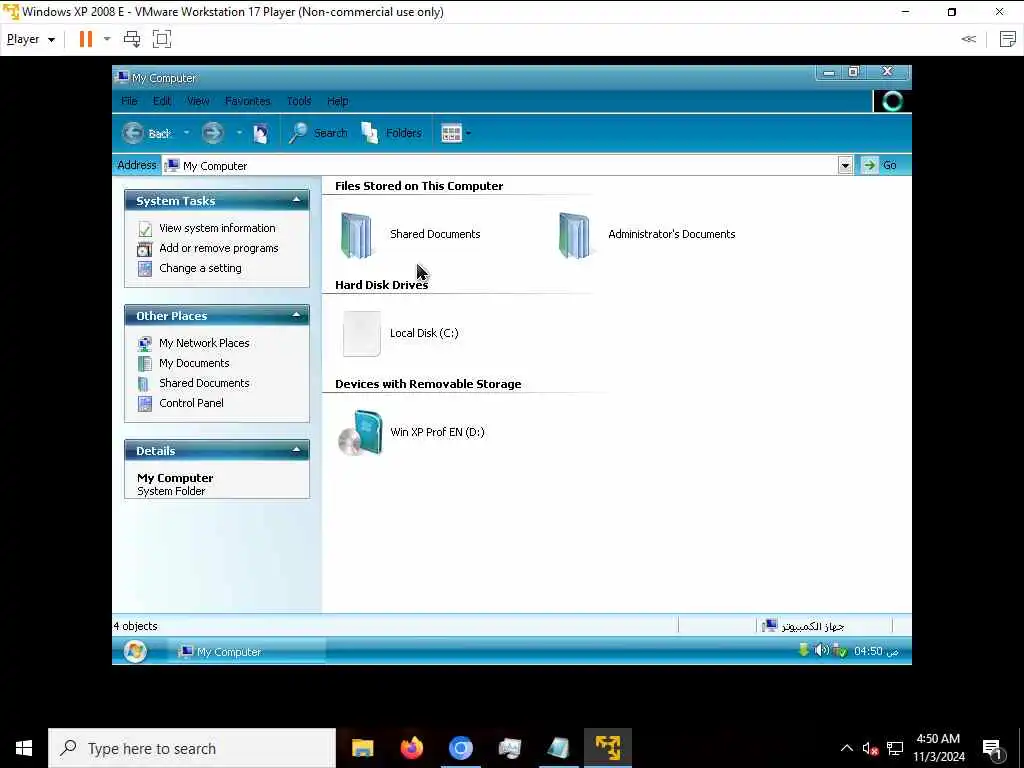Click the VMware collapse toolbar chevrons
Image resolution: width=1024 pixels, height=768 pixels.
(x=968, y=39)
